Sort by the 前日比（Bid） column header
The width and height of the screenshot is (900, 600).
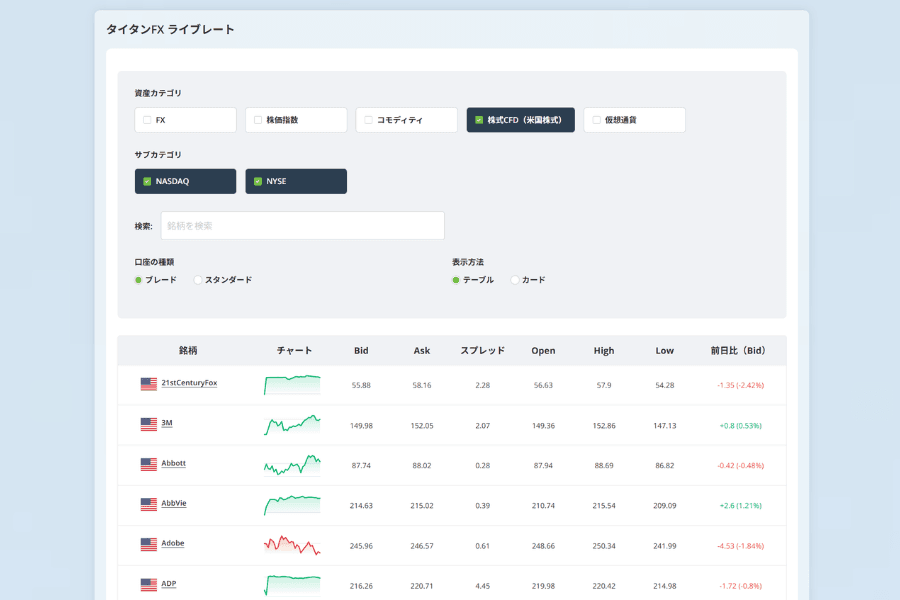tap(738, 350)
